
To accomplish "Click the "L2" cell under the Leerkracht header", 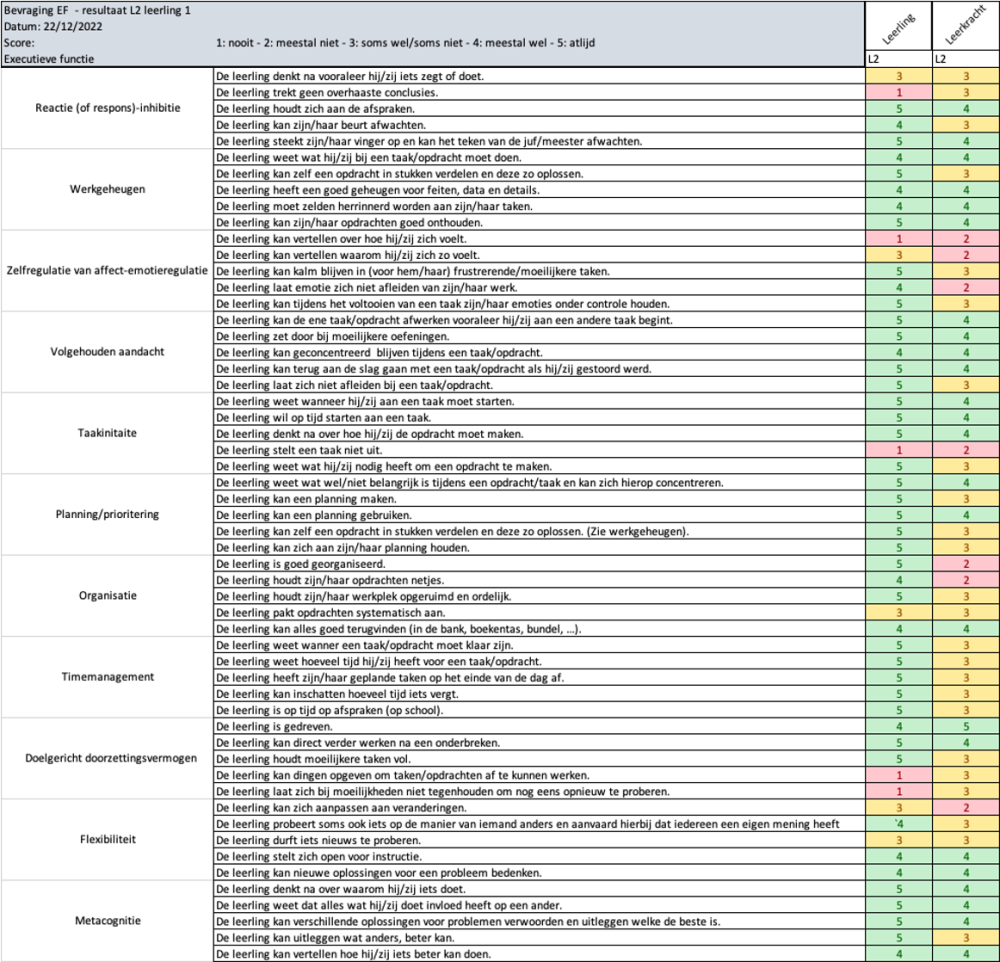I will coord(966,59).
